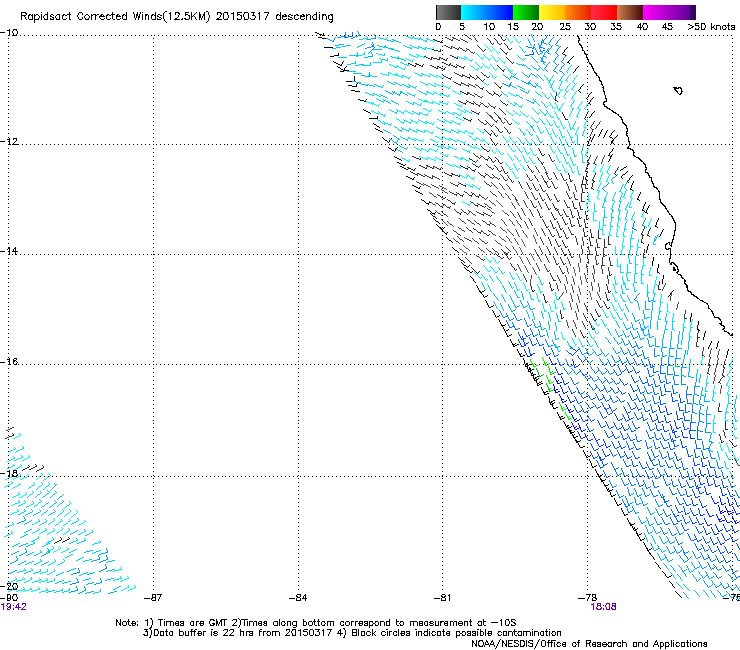Click the gray 0-5 knots color swatch

pyautogui.click(x=448, y=12)
